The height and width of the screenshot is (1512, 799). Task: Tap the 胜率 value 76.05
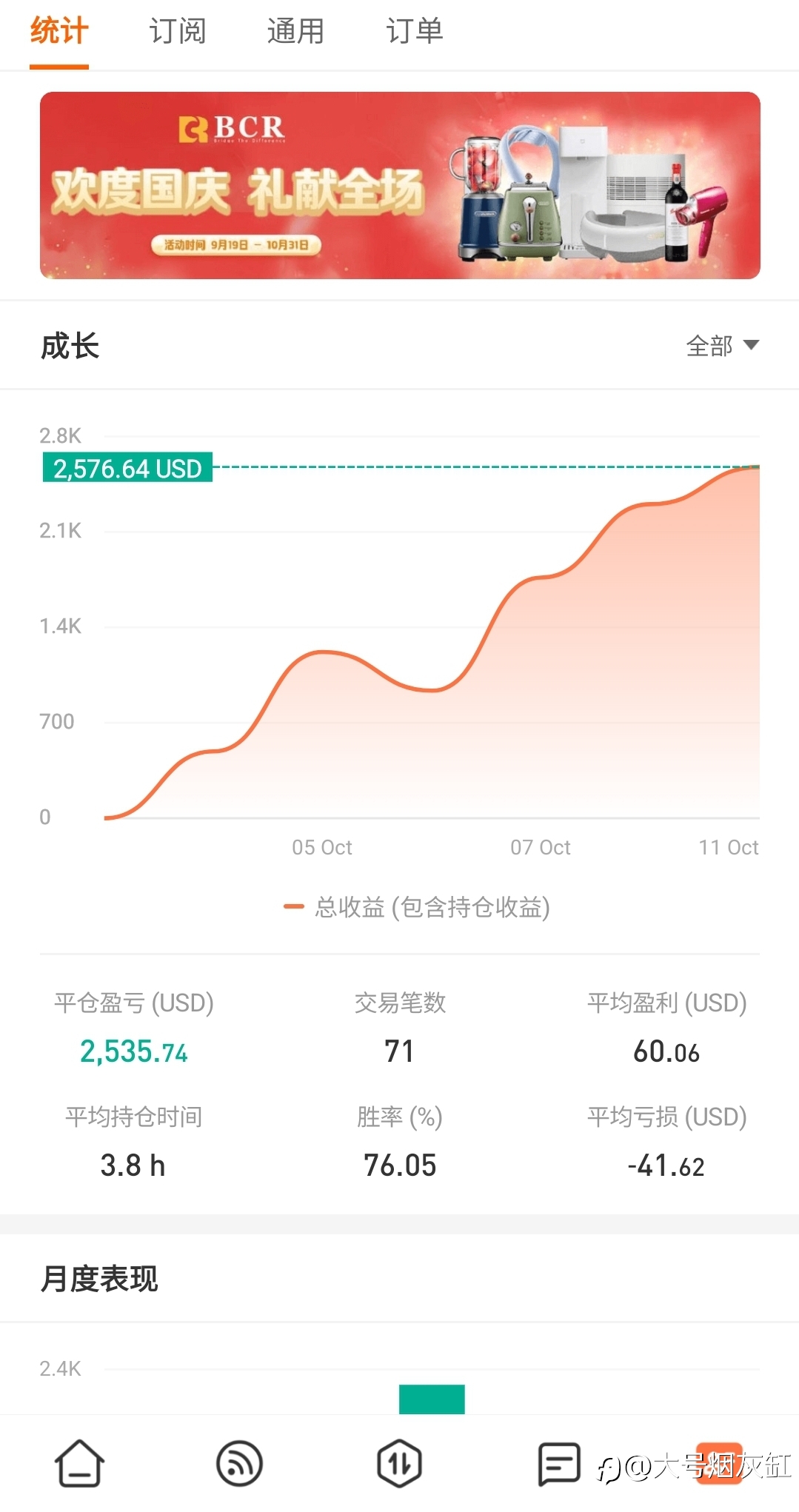tap(400, 1165)
